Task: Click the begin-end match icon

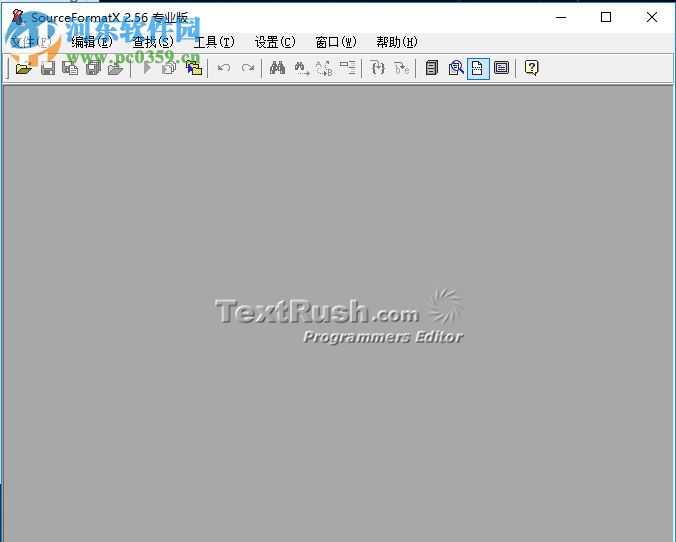Action: tap(402, 68)
